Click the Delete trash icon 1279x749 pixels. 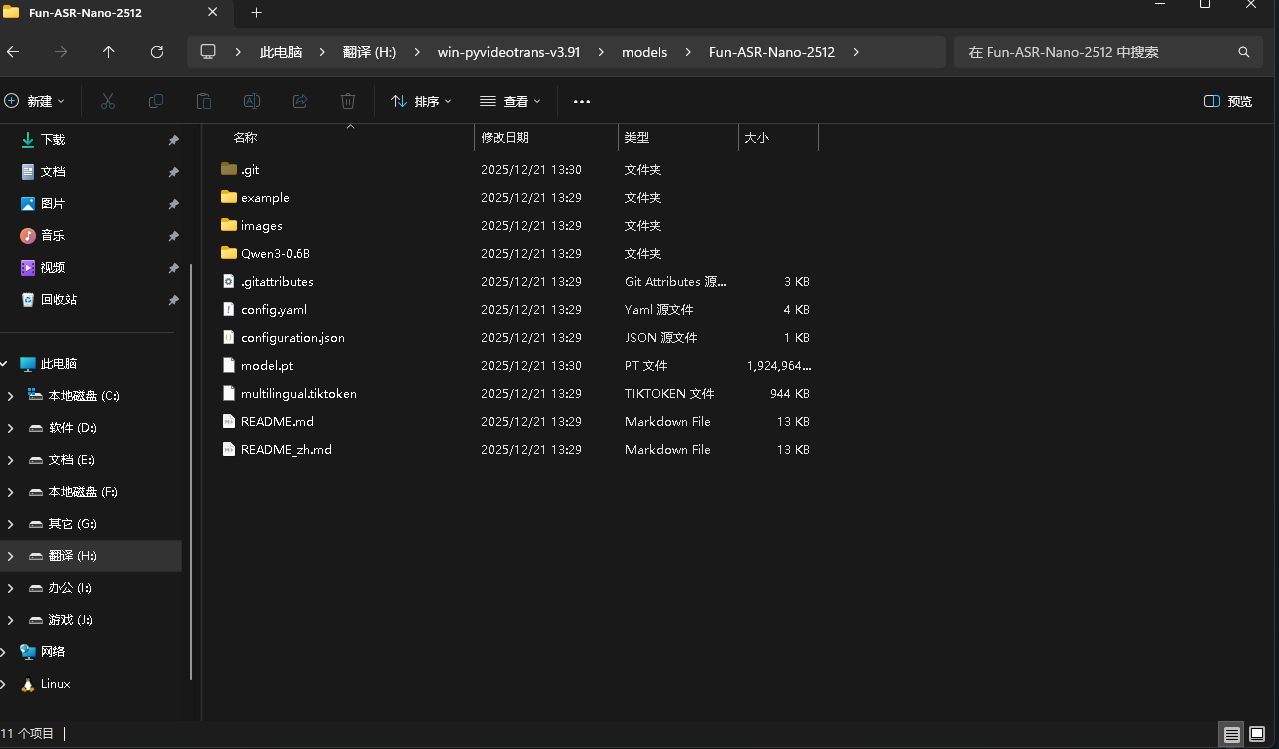click(x=348, y=101)
